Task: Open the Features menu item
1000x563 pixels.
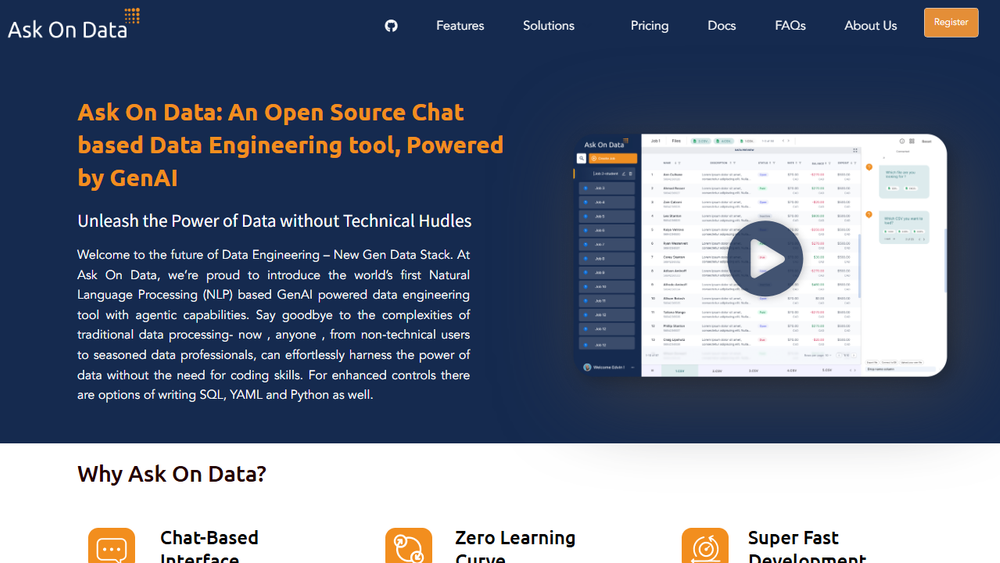Action: pos(460,26)
